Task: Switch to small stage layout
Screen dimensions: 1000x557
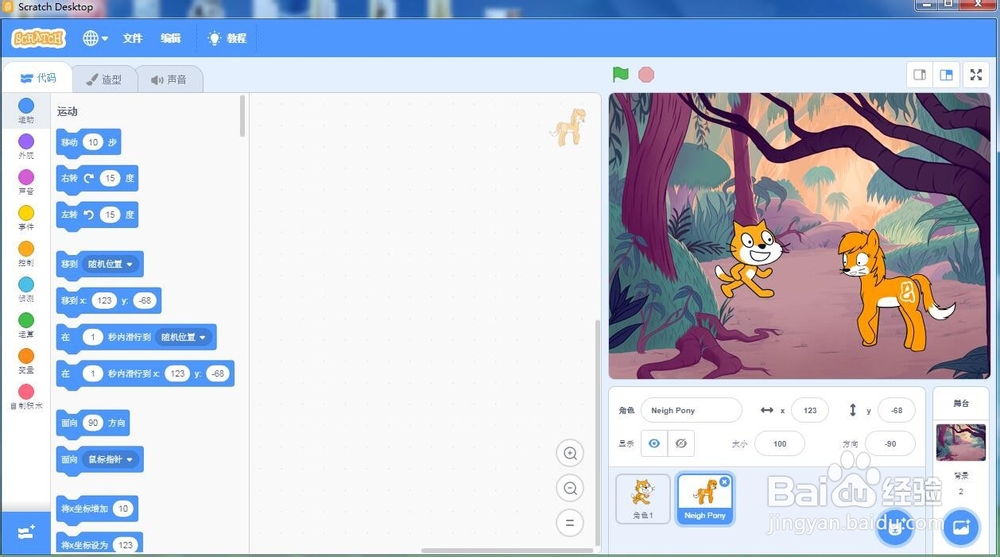Action: click(920, 75)
